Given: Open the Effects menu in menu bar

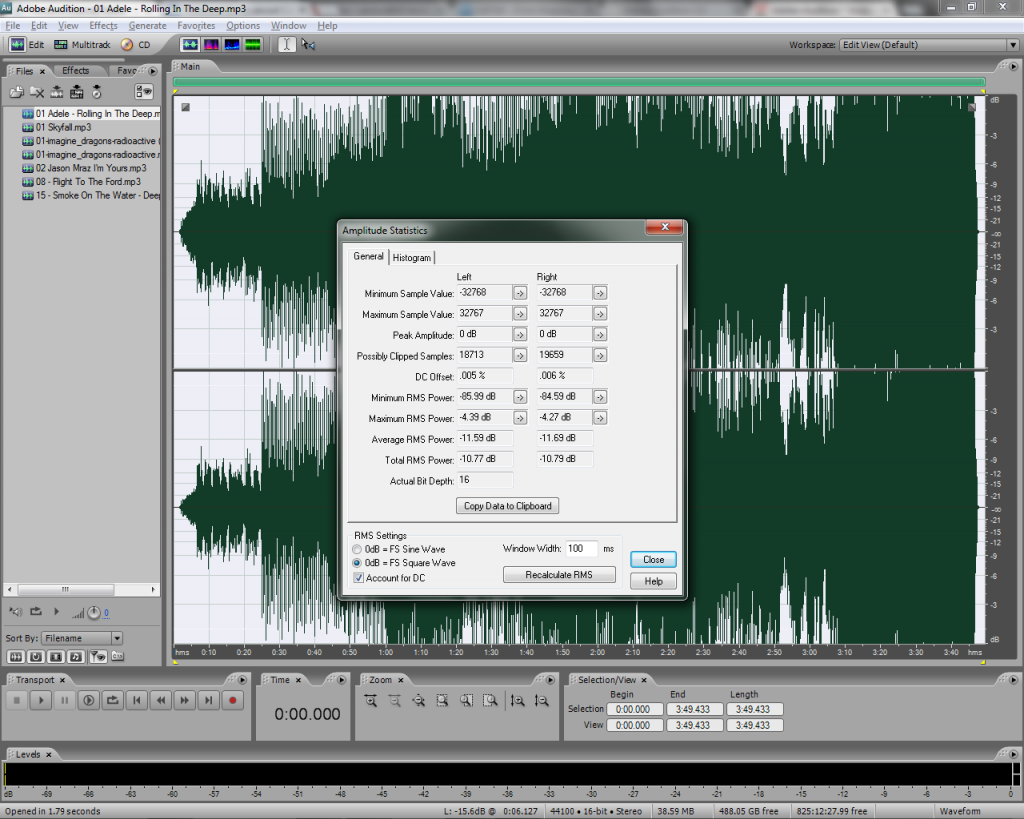Looking at the screenshot, I should 103,25.
